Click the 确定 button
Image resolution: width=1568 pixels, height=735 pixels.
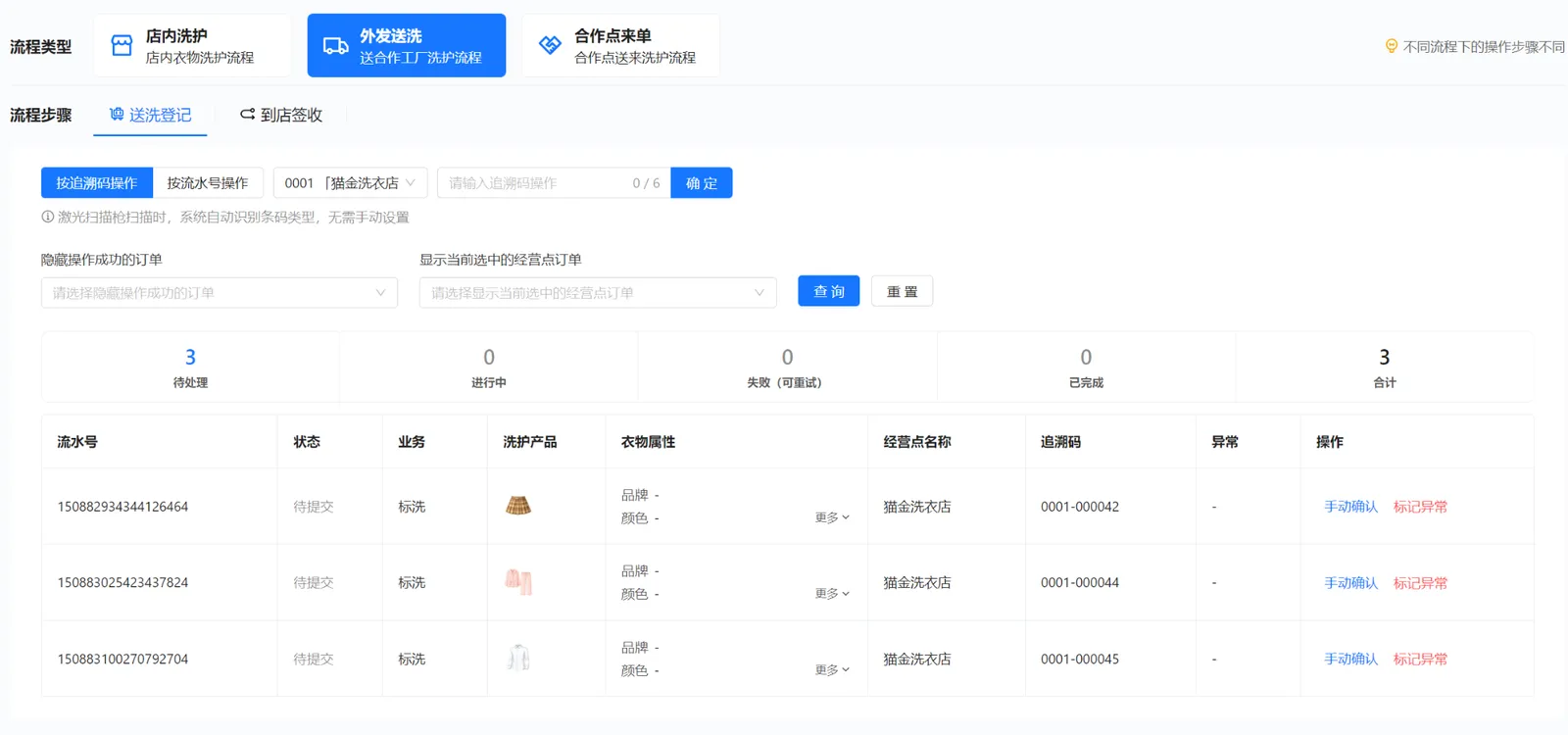click(x=702, y=183)
